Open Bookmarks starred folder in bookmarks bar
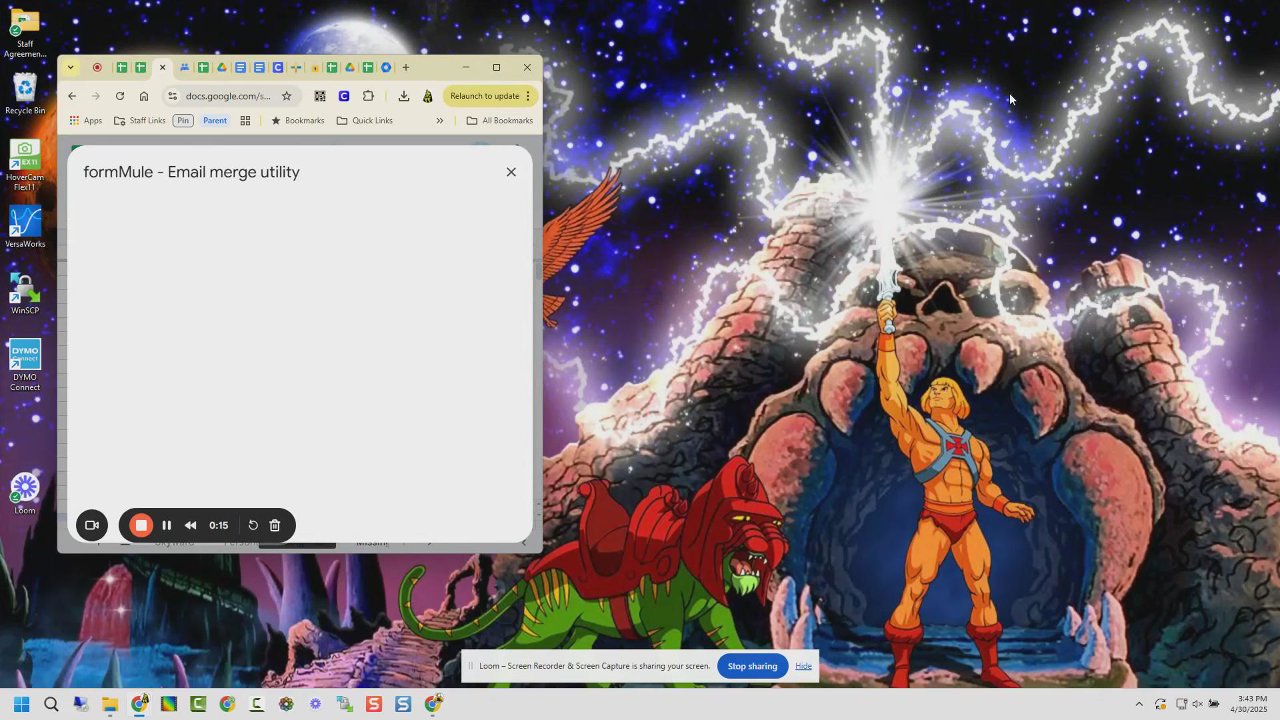The height and width of the screenshot is (720, 1280). click(298, 120)
